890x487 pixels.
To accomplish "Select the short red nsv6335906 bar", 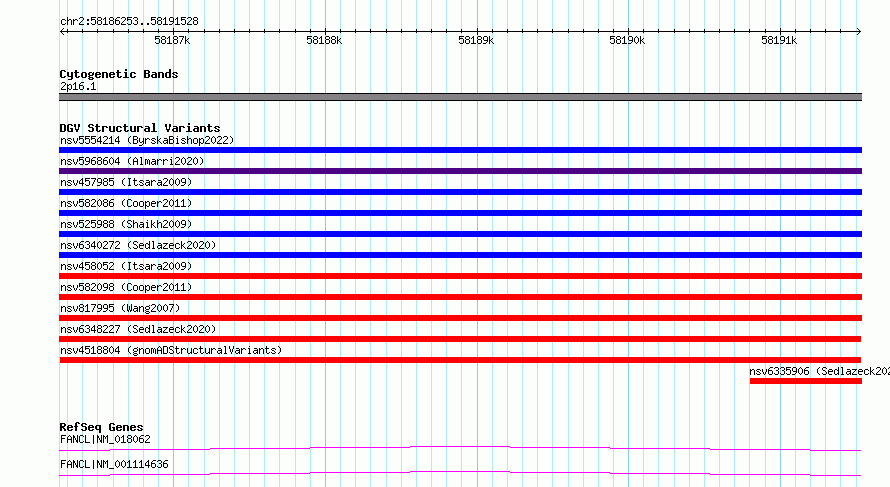I will point(806,381).
